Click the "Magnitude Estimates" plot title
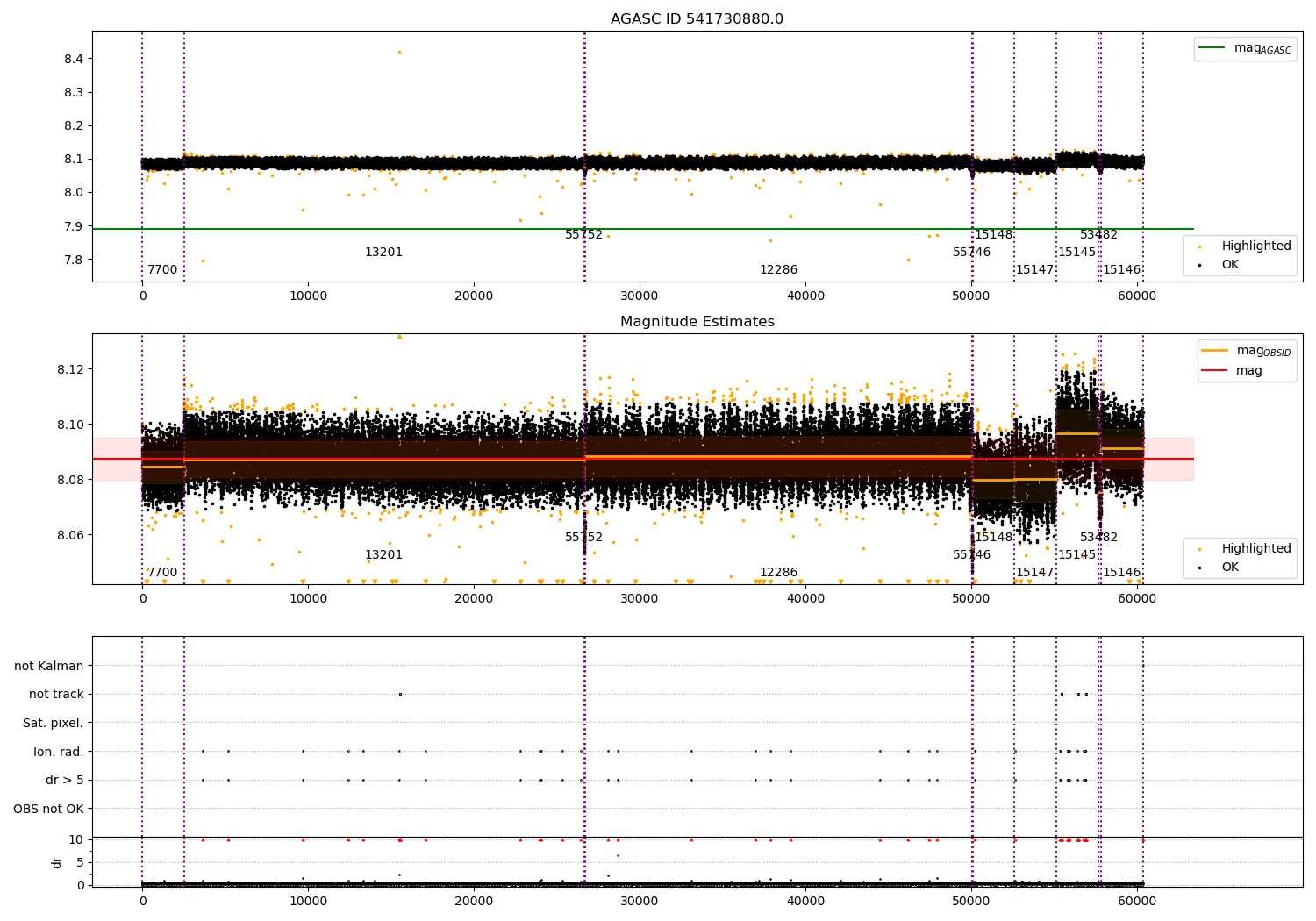The height and width of the screenshot is (921, 1316). [697, 322]
